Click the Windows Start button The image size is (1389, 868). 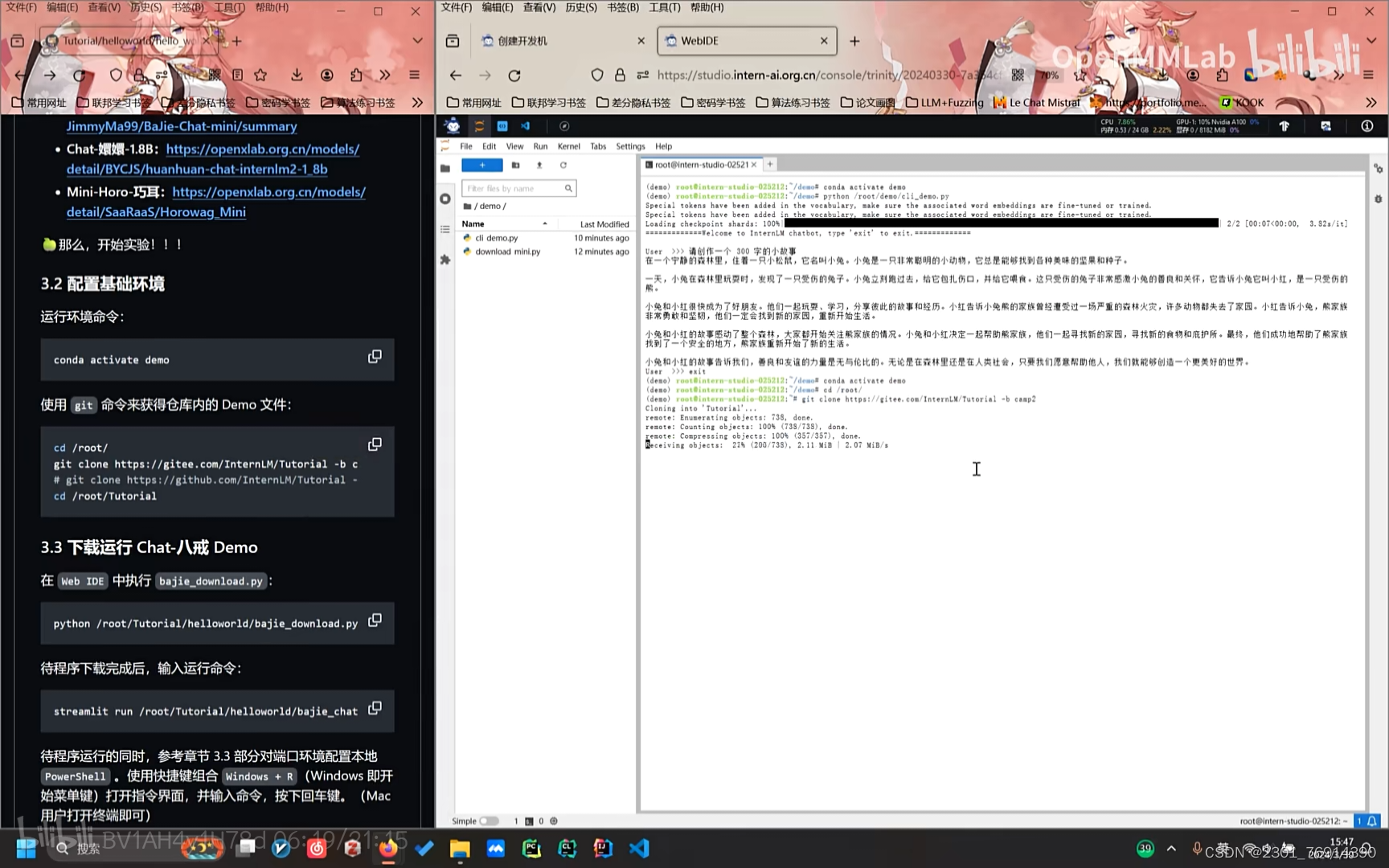(x=26, y=848)
